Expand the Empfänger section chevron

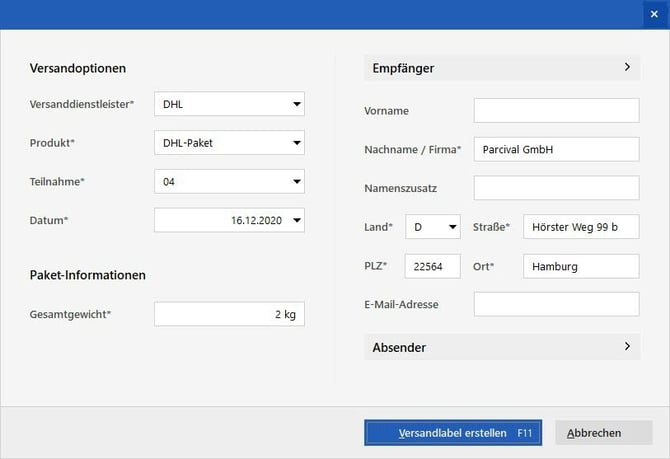pyautogui.click(x=627, y=68)
